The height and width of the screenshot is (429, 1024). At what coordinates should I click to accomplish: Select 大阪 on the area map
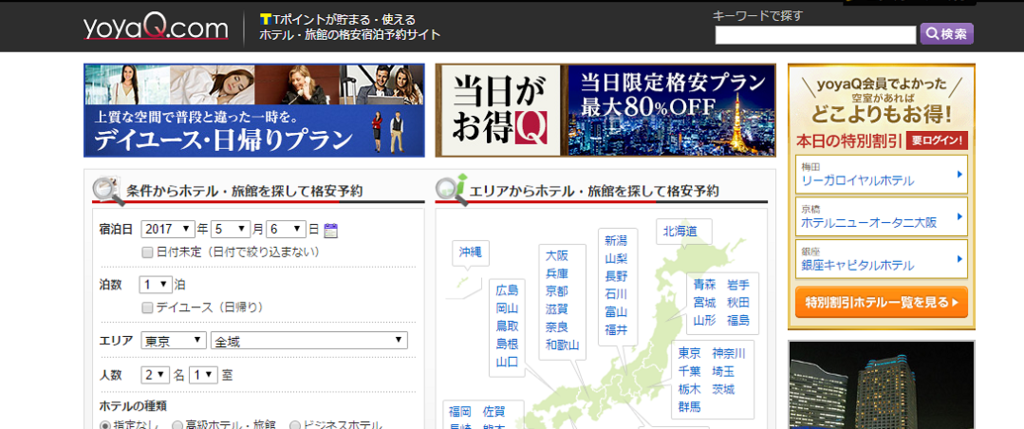[x=557, y=255]
